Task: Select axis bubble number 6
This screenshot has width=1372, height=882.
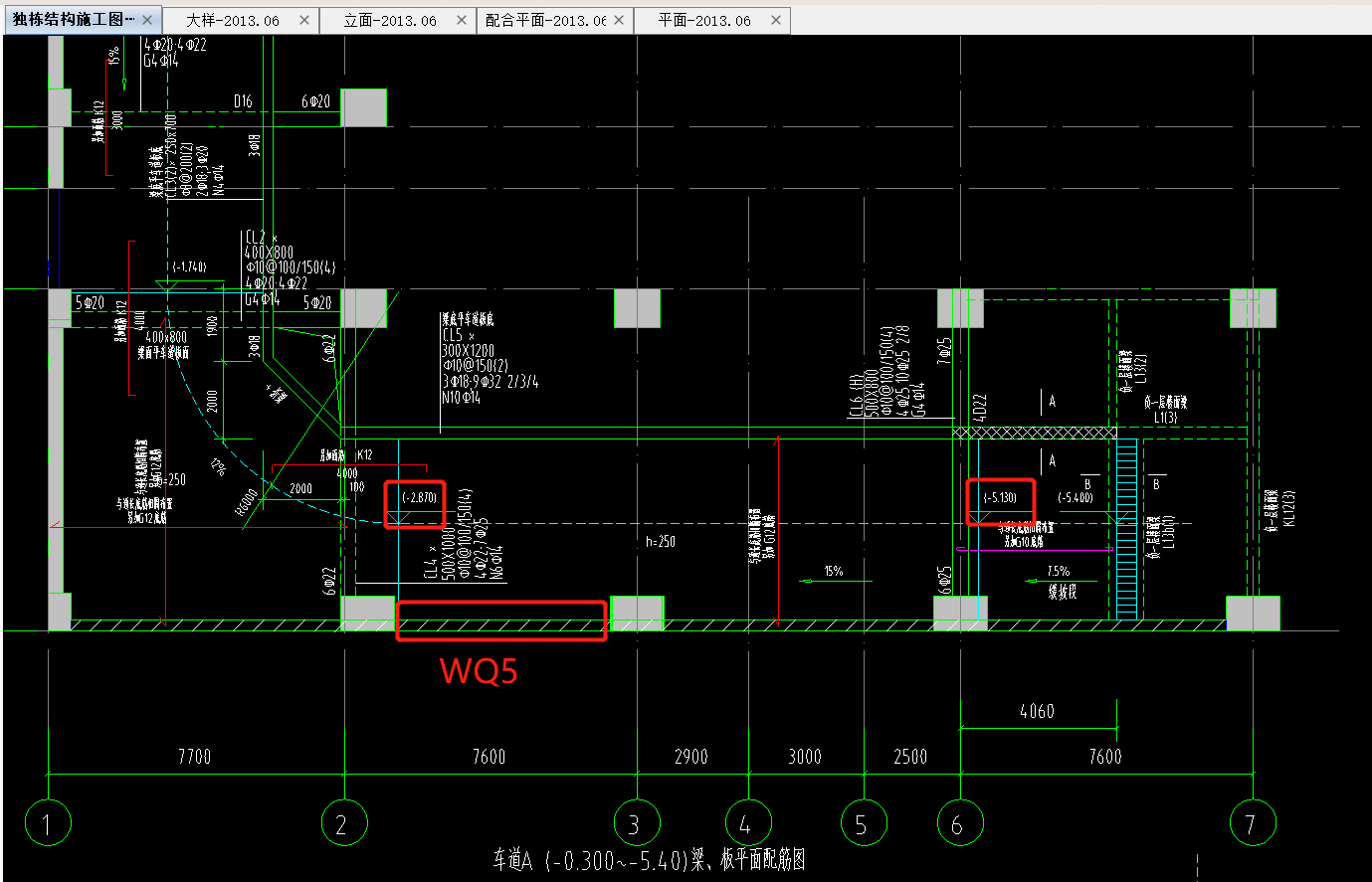Action: point(959,823)
